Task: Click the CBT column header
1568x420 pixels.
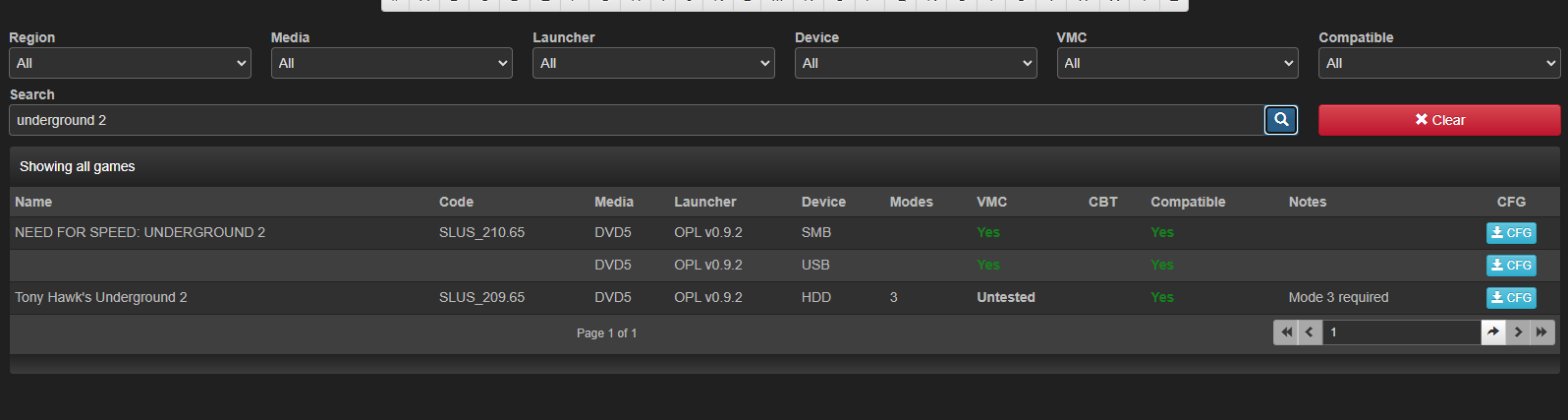Action: point(1103,202)
